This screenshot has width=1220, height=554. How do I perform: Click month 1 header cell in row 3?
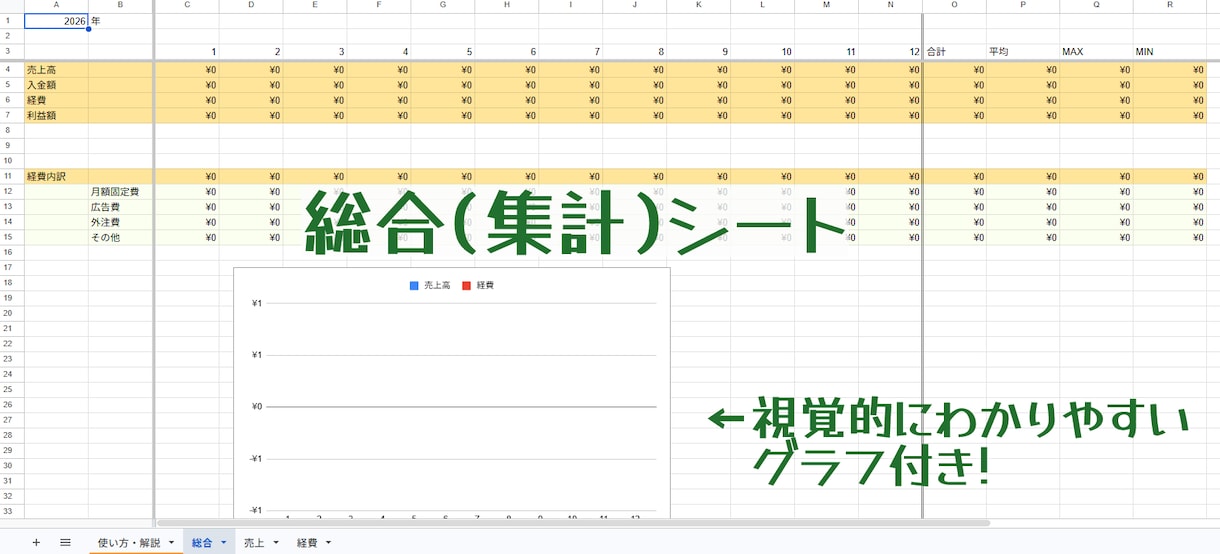click(187, 51)
